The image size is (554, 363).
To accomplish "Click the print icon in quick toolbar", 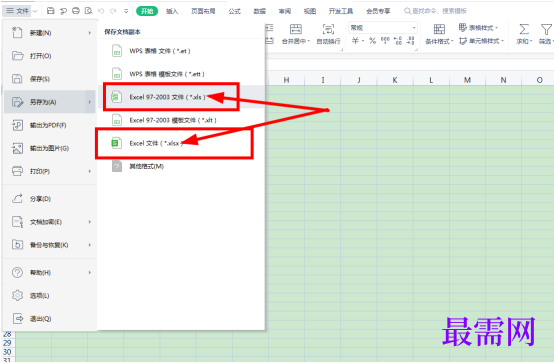I will tap(76, 11).
